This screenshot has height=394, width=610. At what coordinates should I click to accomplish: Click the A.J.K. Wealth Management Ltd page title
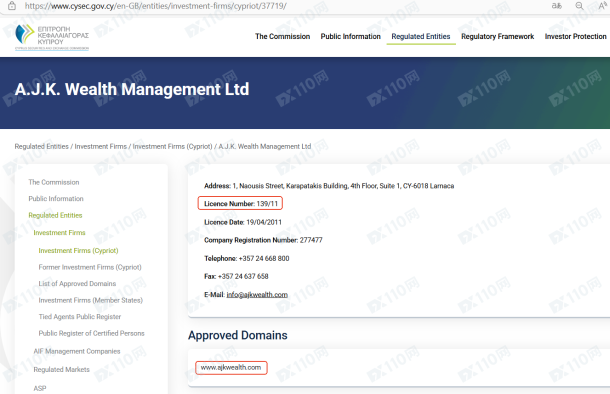(x=132, y=89)
